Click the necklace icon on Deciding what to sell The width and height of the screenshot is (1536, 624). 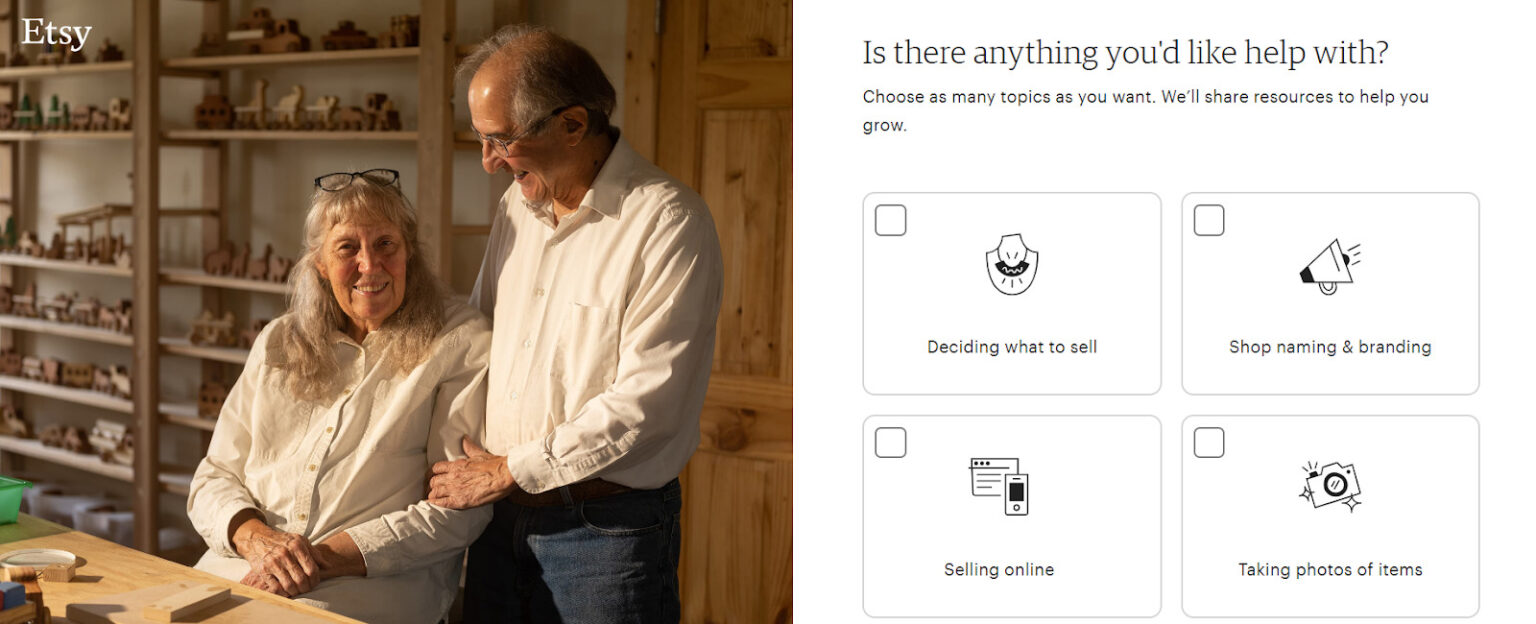click(x=1011, y=265)
